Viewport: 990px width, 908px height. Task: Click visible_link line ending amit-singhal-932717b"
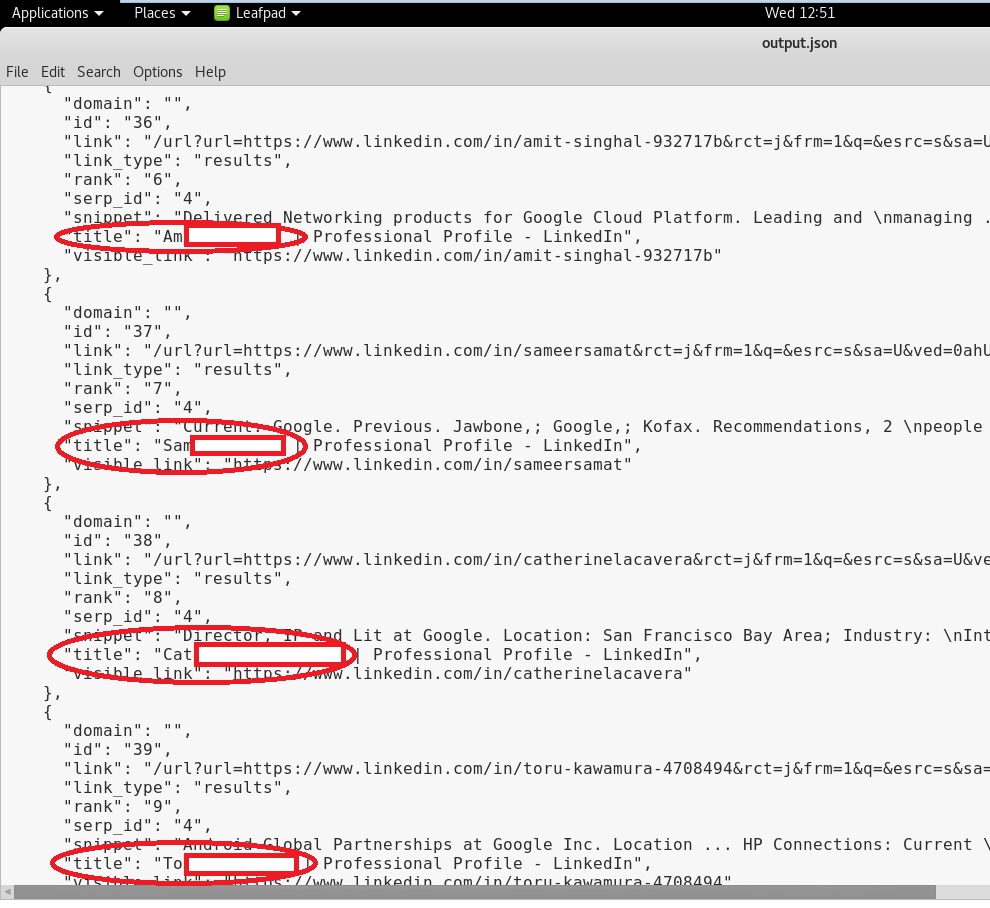(x=393, y=255)
